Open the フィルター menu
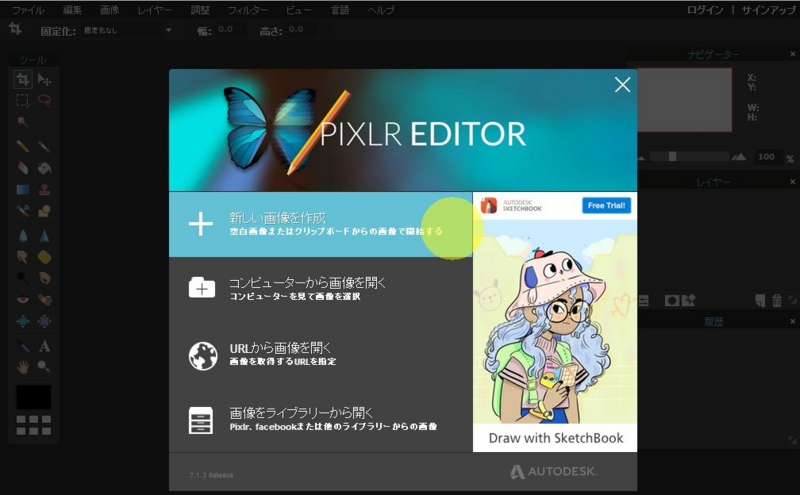 tap(247, 10)
